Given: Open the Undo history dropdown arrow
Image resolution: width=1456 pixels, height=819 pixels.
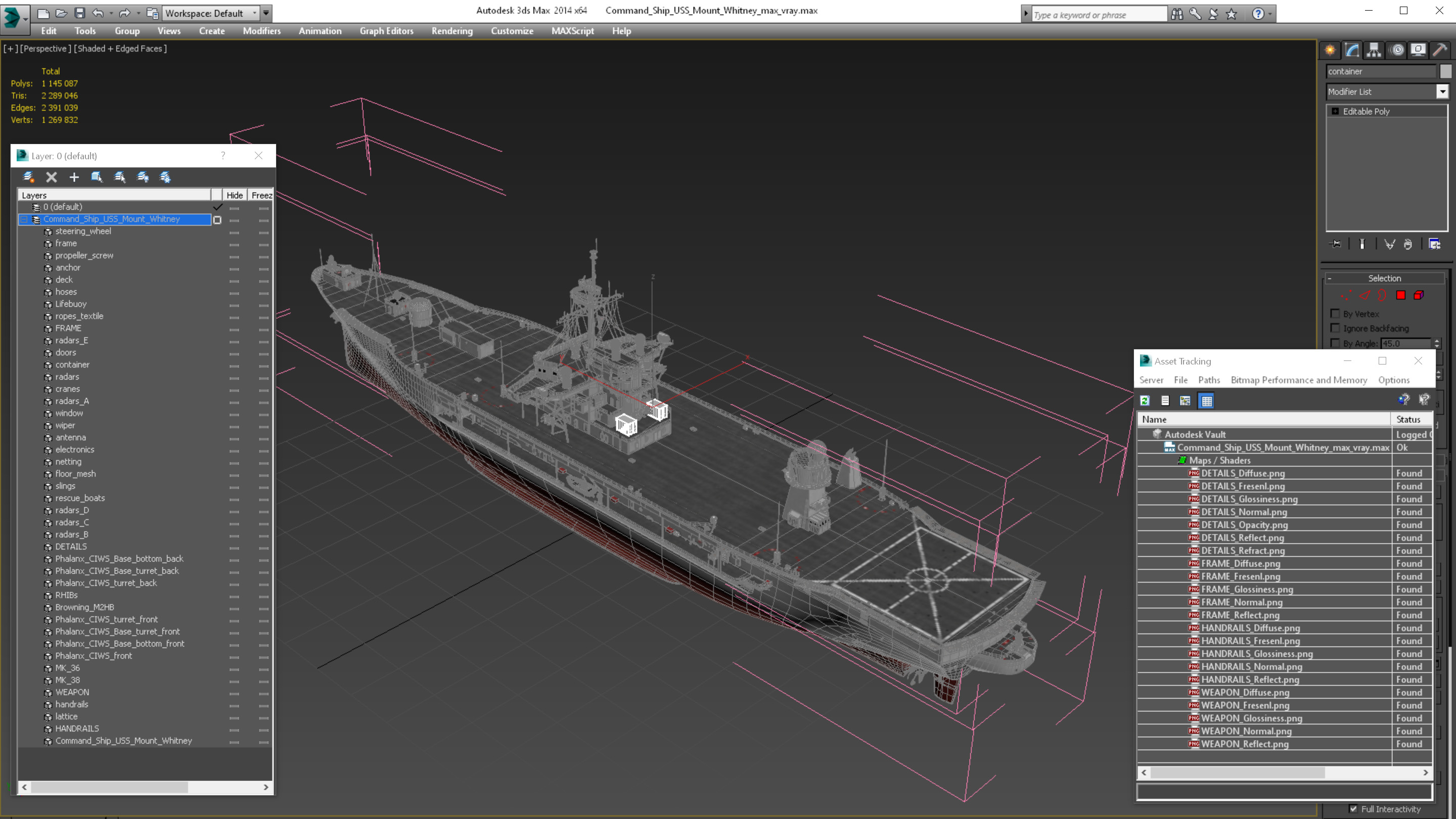Looking at the screenshot, I should (x=111, y=13).
